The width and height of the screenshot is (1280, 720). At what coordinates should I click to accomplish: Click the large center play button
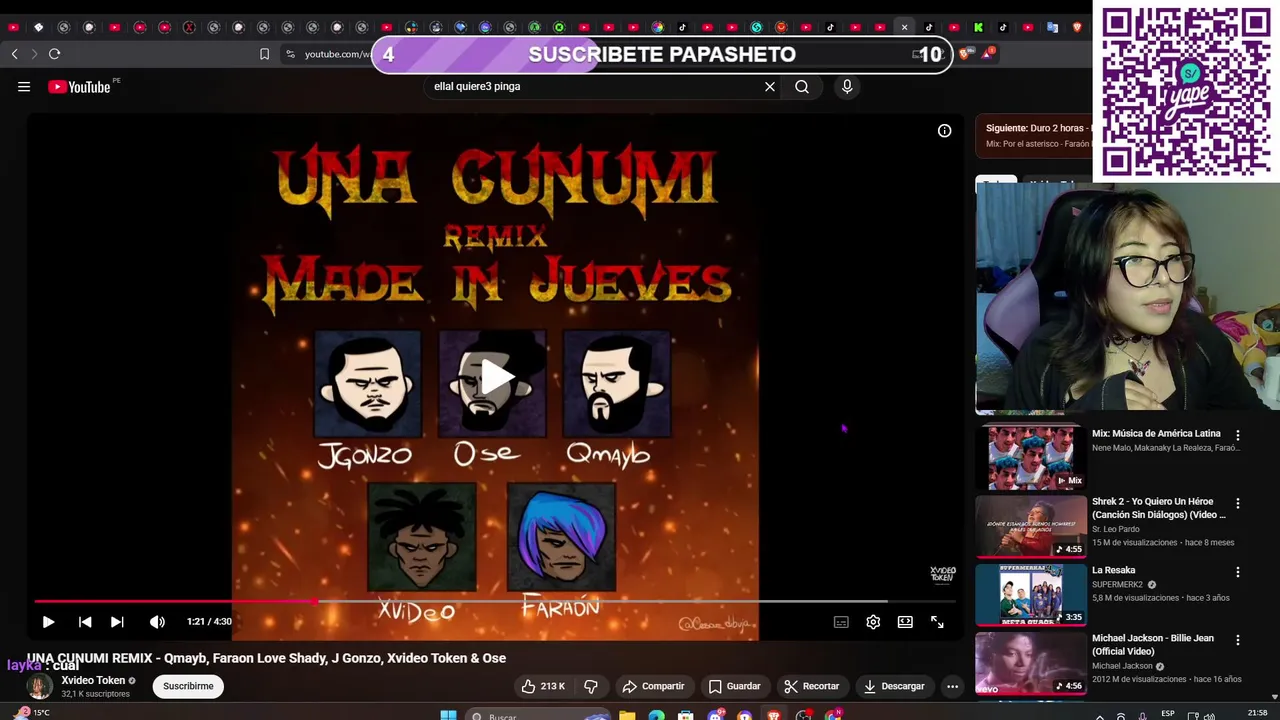pos(495,377)
